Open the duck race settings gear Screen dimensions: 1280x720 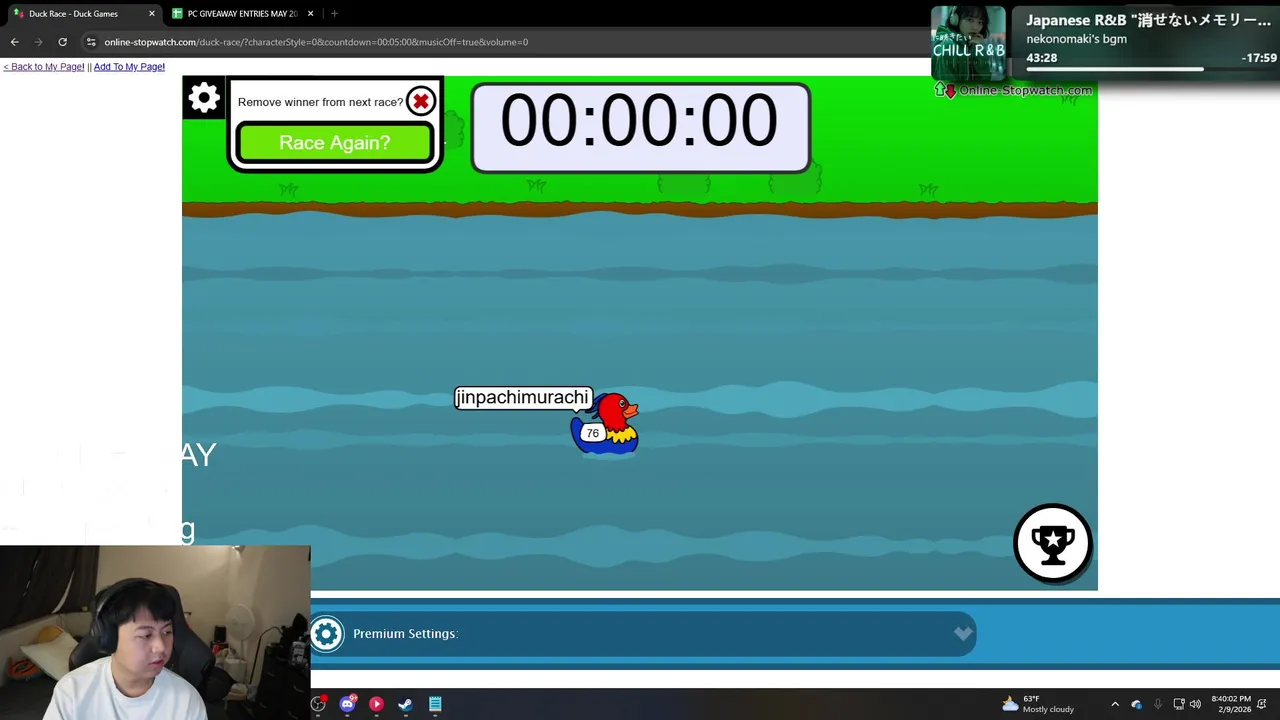pos(204,98)
